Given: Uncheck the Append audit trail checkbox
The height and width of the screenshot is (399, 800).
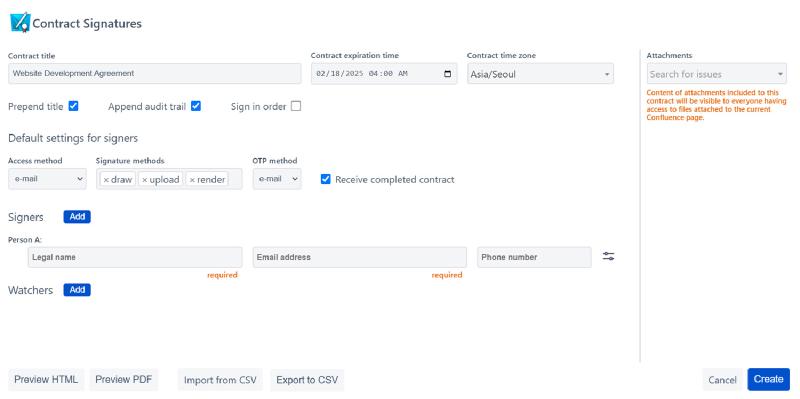Looking at the screenshot, I should coord(196,106).
